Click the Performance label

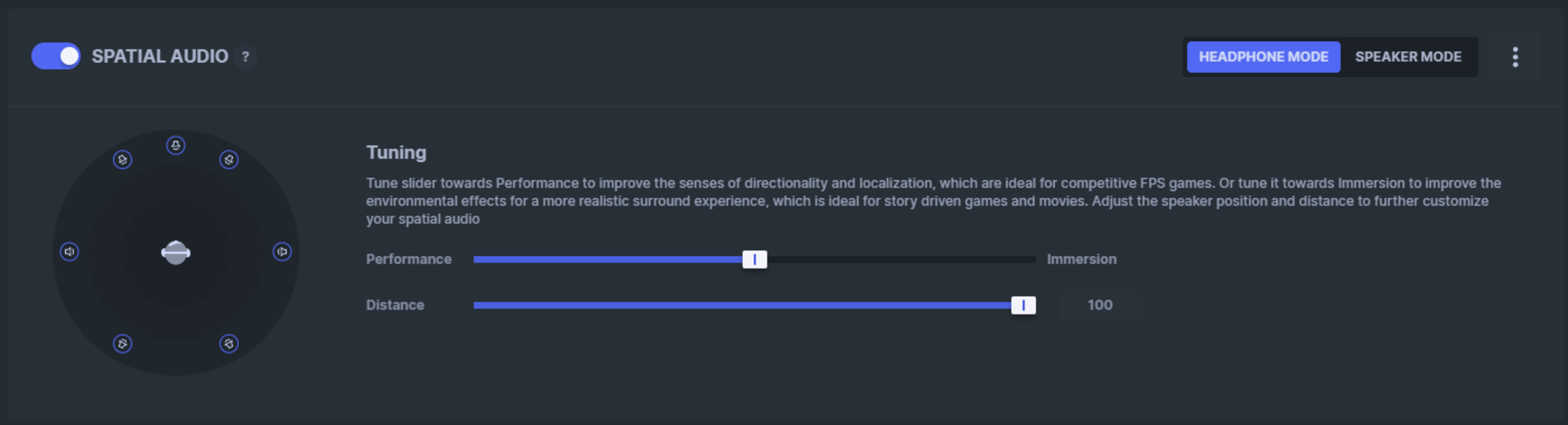(408, 260)
